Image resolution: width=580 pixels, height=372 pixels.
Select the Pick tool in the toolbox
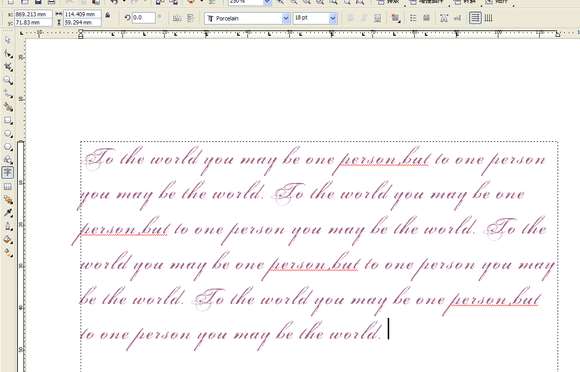point(8,40)
